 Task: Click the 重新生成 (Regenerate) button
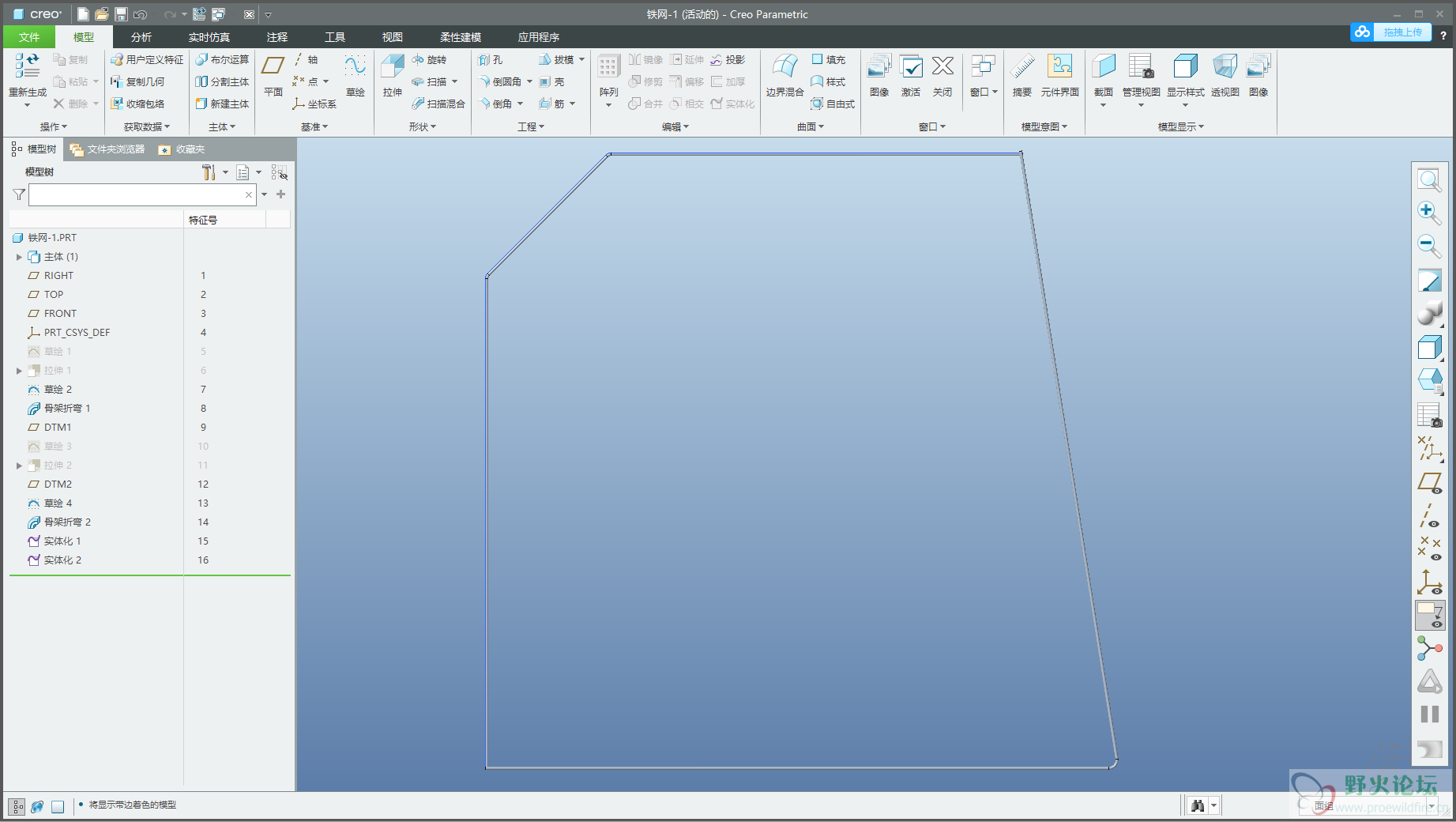click(x=28, y=79)
